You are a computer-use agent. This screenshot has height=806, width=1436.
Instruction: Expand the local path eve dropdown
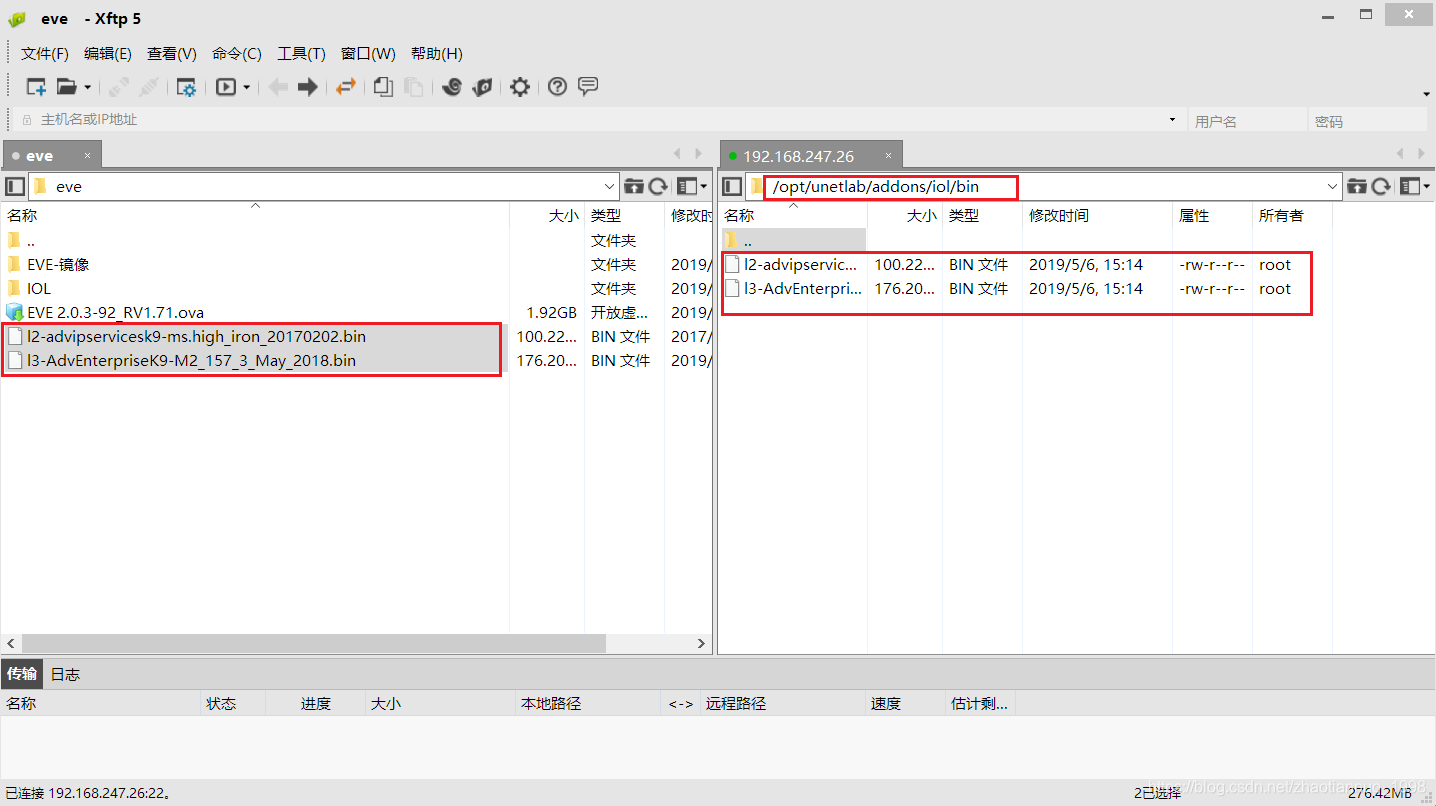point(610,186)
